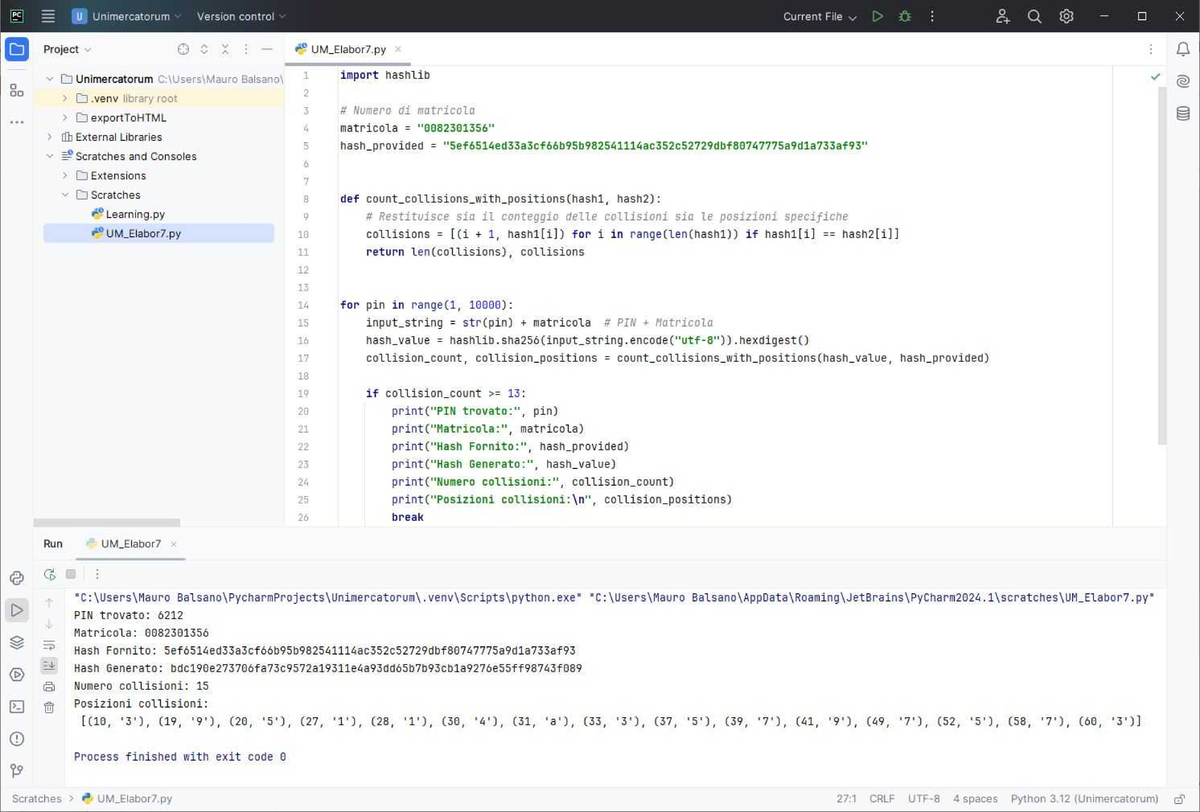Open the Git tool window icon
Screen dimensions: 1200x812
coord(16,769)
